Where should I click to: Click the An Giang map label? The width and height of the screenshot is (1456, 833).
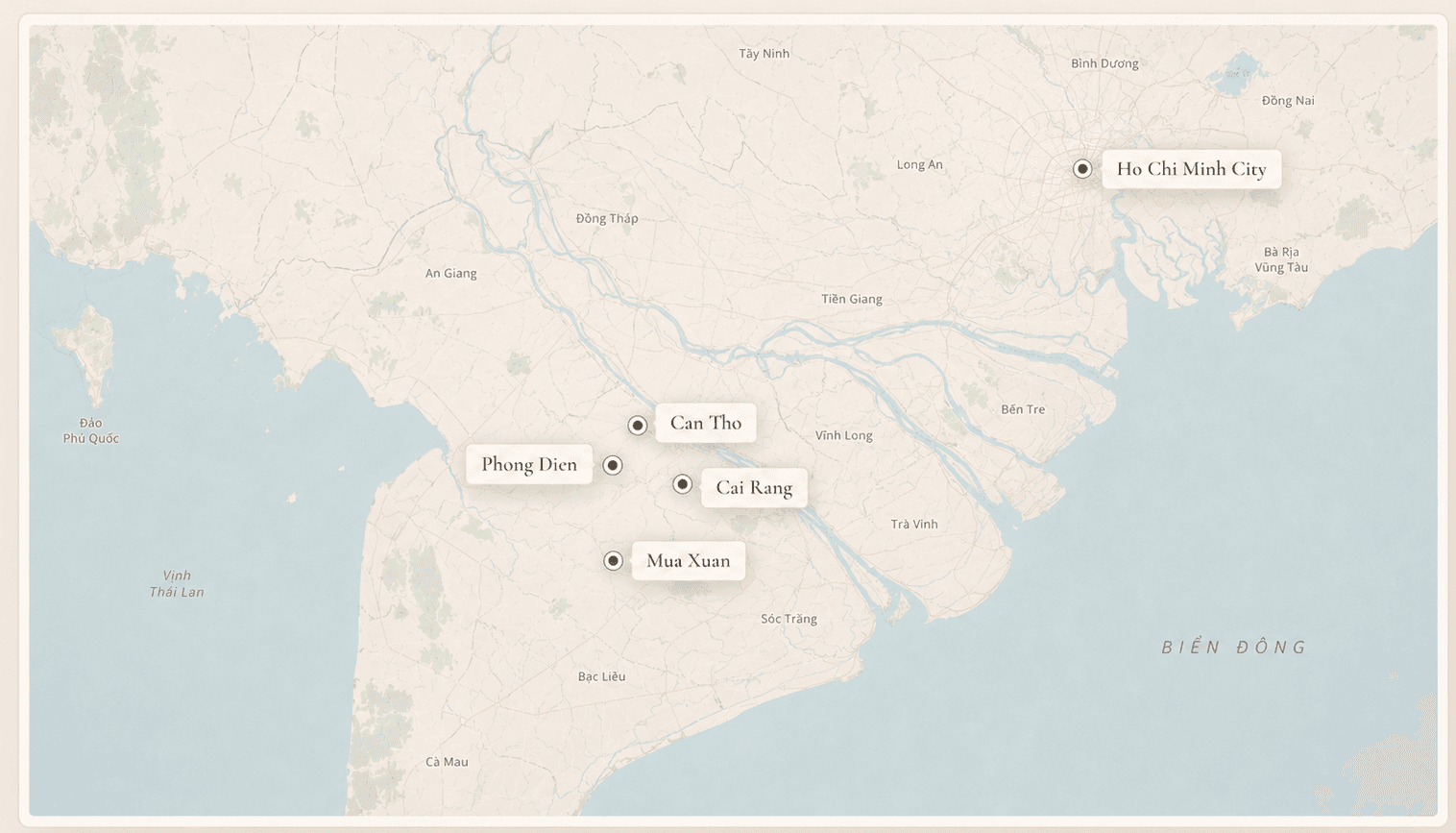[450, 274]
